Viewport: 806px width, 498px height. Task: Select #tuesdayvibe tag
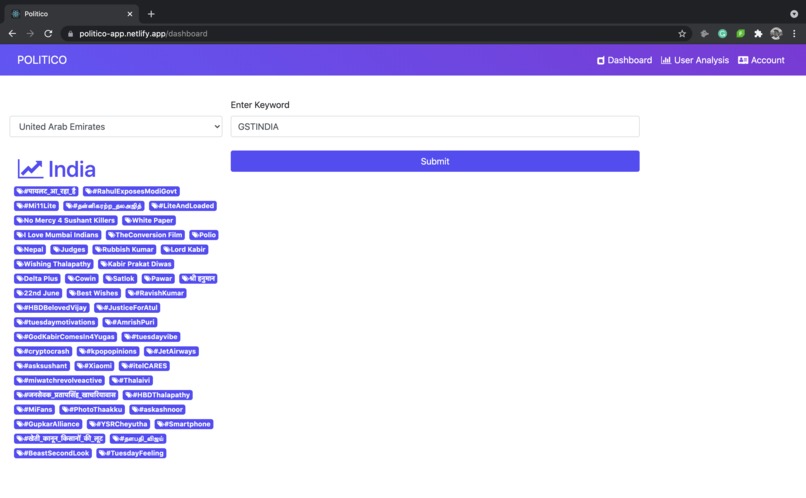point(151,337)
